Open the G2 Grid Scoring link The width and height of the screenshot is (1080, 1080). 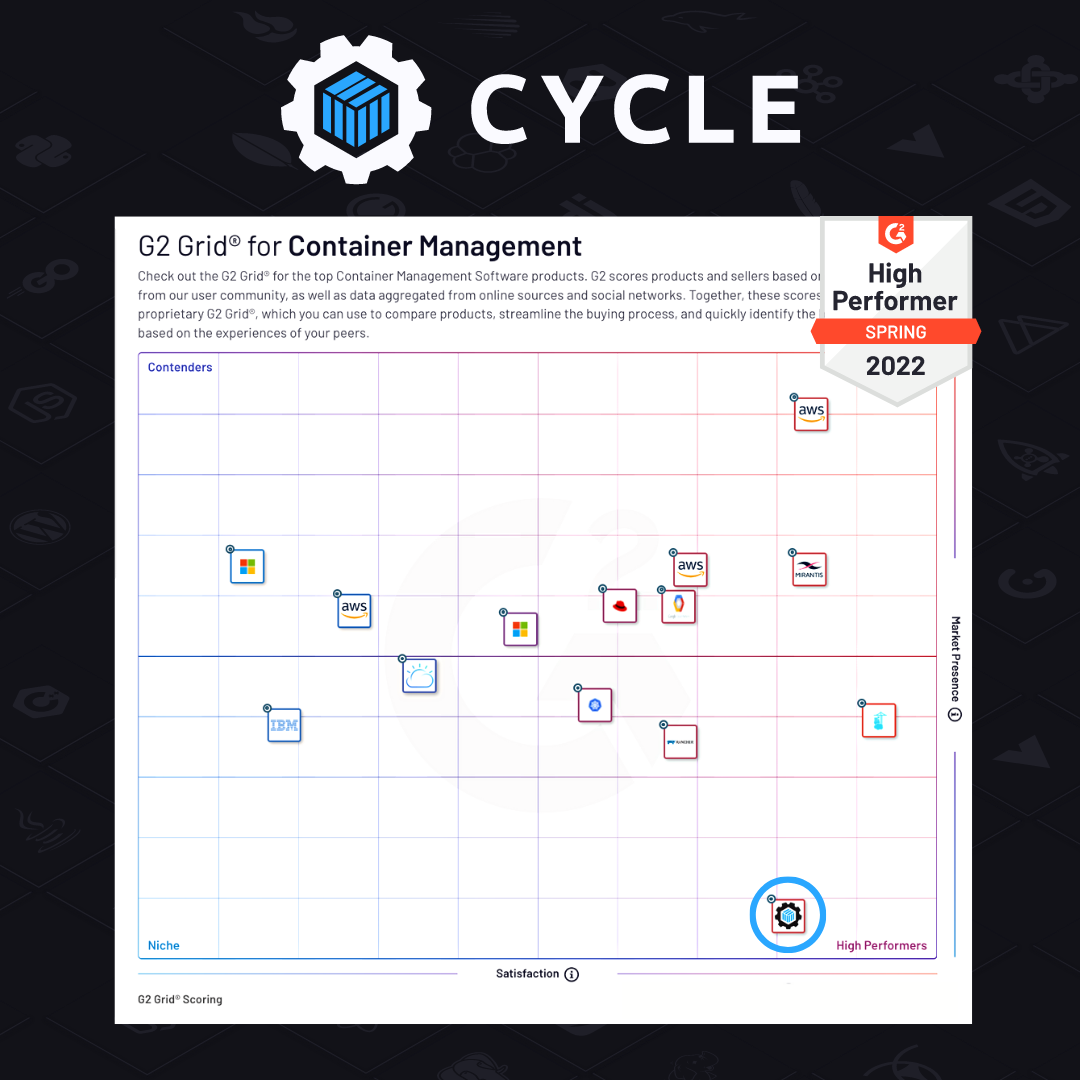pos(180,999)
